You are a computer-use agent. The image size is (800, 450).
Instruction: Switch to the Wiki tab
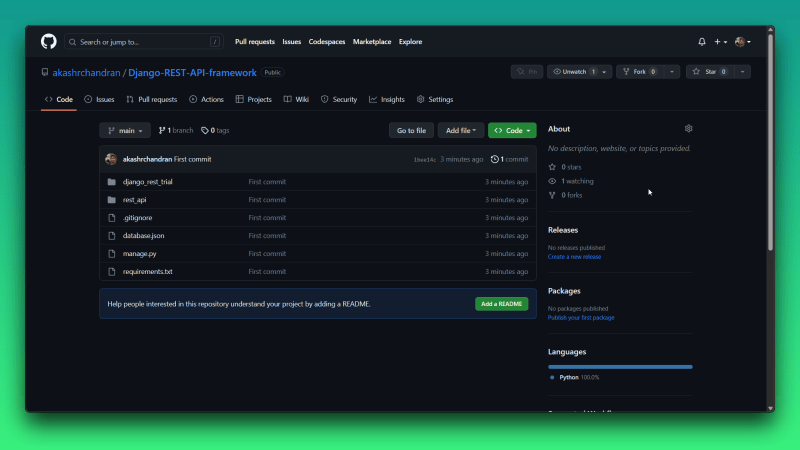tap(296, 99)
